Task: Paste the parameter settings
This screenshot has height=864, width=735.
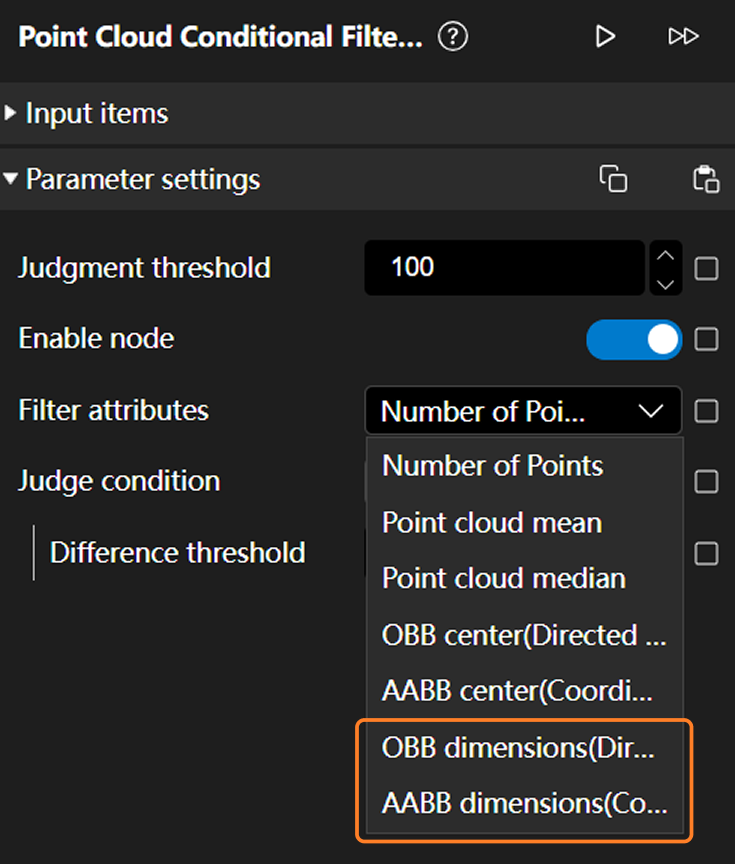Action: tap(706, 179)
